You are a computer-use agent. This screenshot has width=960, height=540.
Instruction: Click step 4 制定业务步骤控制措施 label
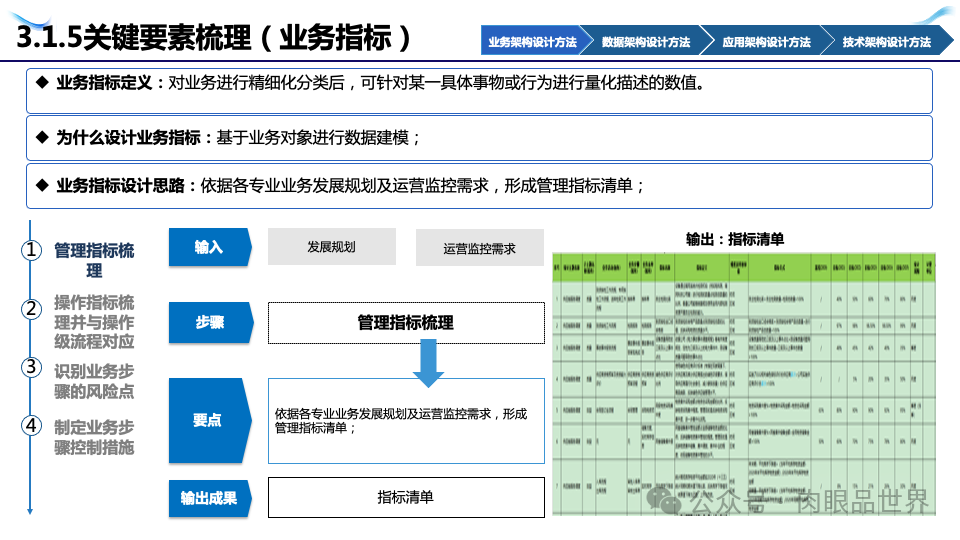[94, 437]
